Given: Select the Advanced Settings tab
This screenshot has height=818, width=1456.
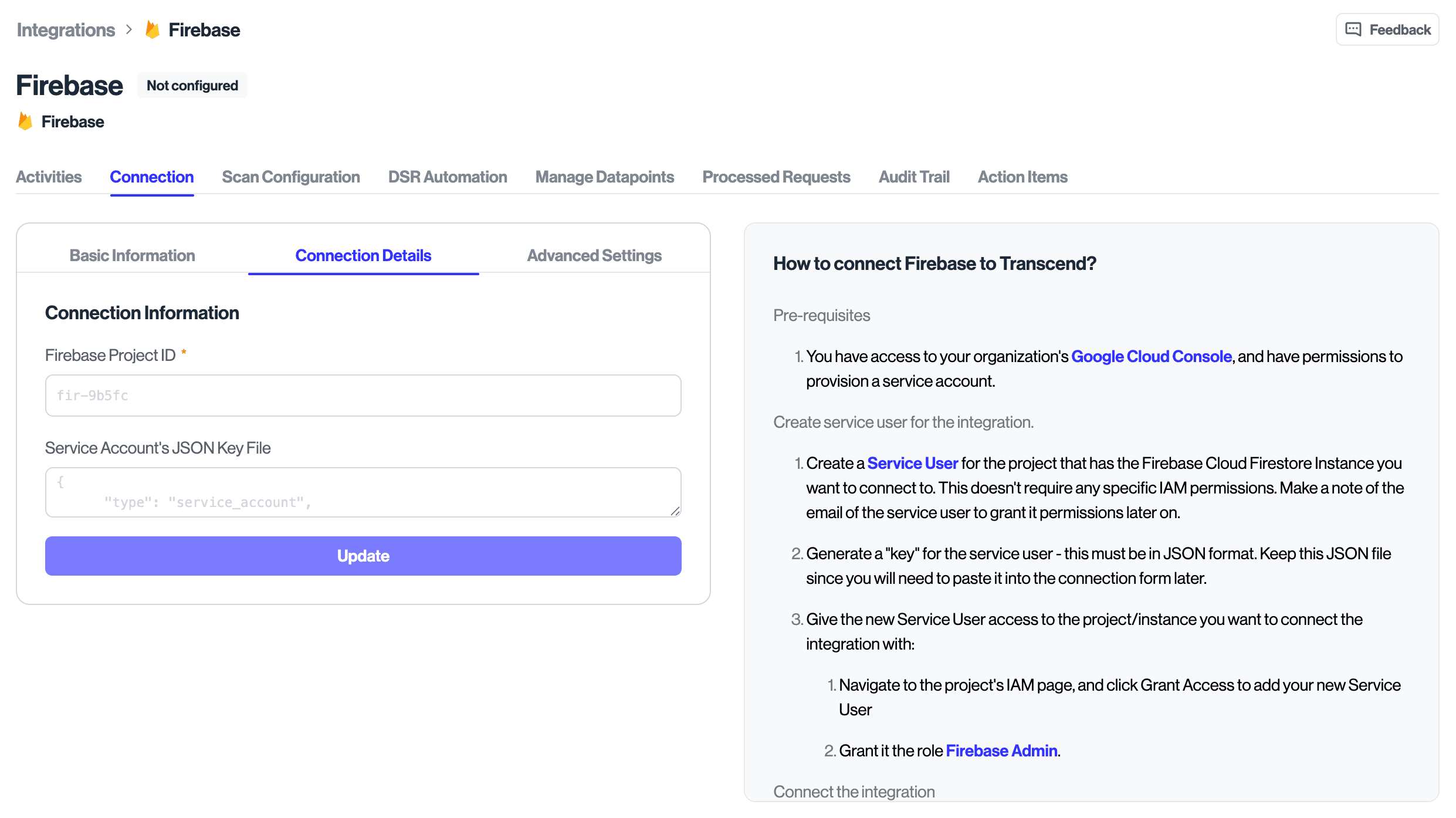Looking at the screenshot, I should pos(594,255).
